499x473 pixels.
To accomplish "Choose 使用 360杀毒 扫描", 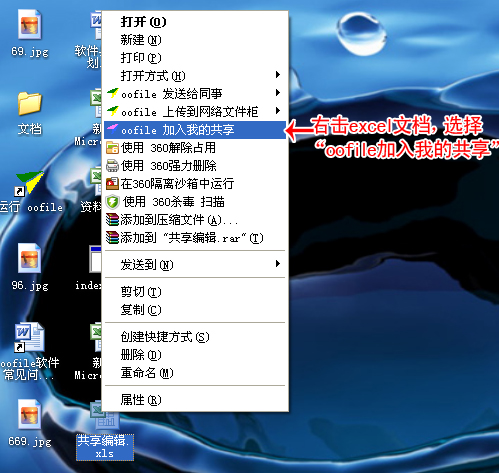I will click(195, 202).
